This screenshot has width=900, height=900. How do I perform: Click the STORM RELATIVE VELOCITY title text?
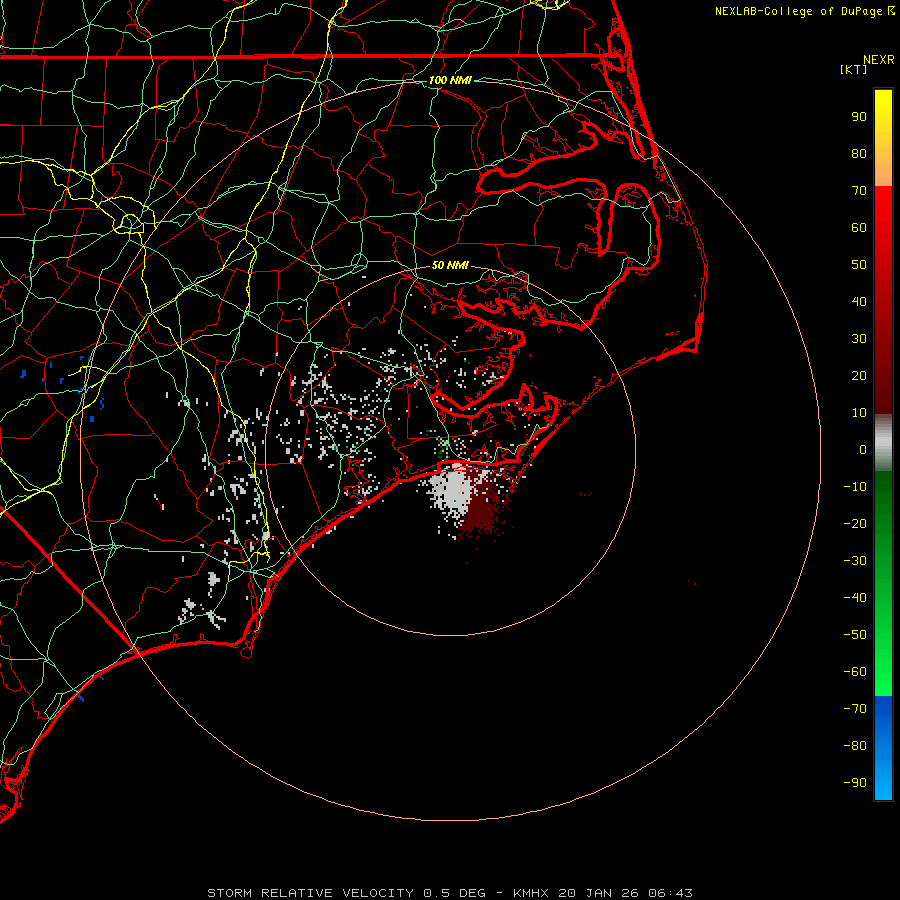(310, 893)
